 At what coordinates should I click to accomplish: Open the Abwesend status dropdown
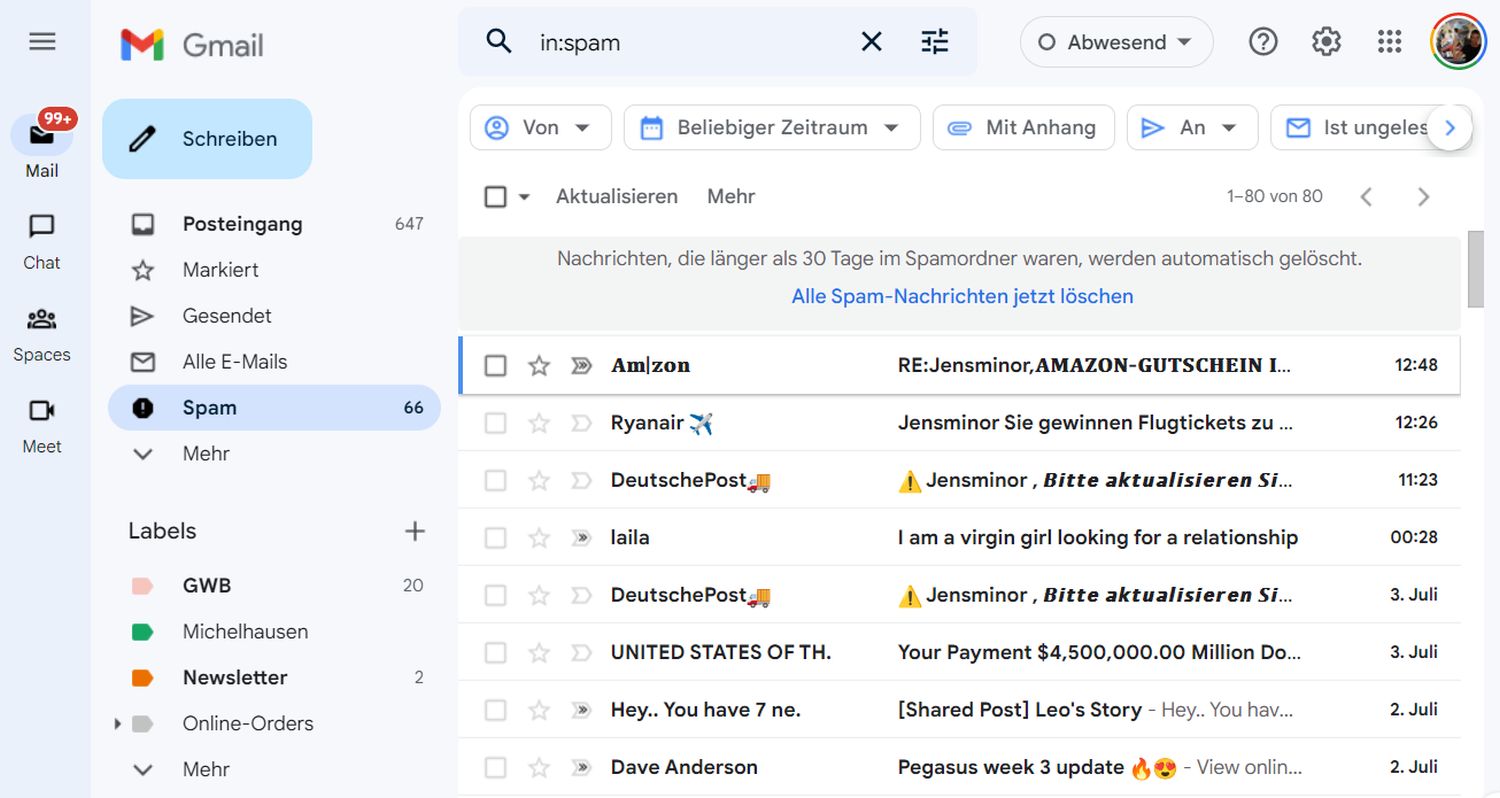[1116, 42]
